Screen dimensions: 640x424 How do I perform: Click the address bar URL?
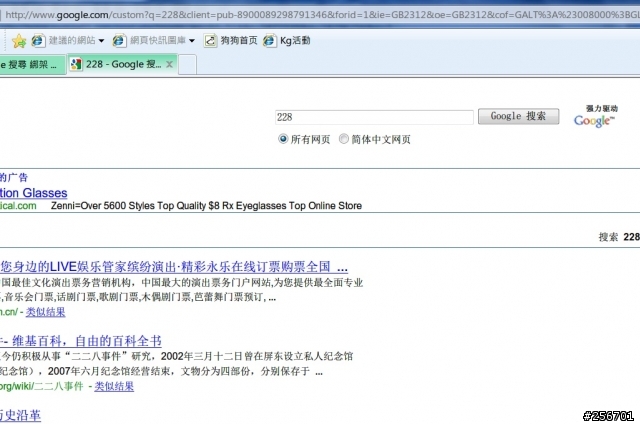322,15
